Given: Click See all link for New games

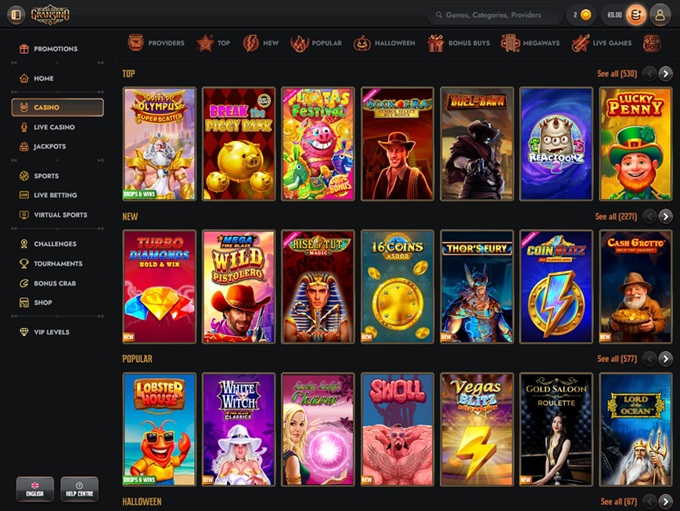Looking at the screenshot, I should coord(616,216).
